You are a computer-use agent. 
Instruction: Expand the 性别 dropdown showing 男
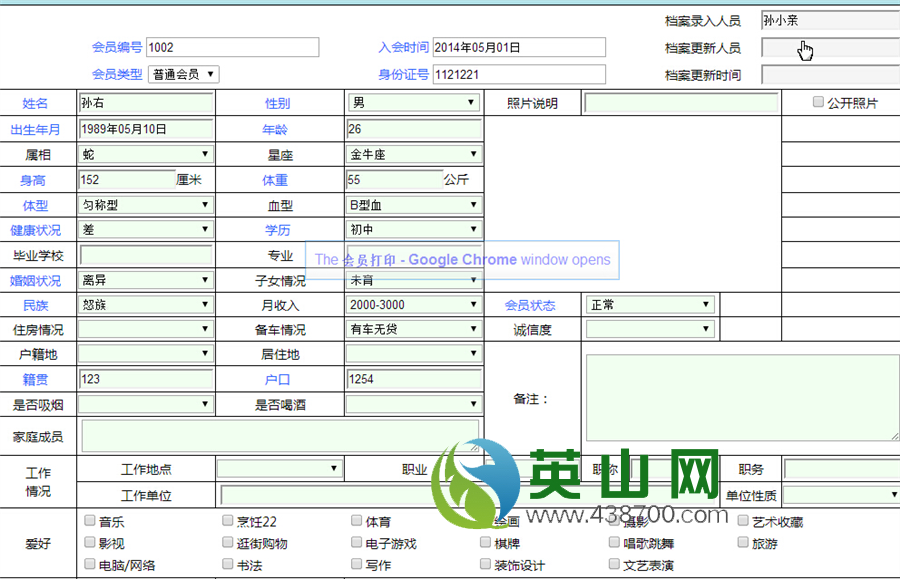(x=413, y=103)
